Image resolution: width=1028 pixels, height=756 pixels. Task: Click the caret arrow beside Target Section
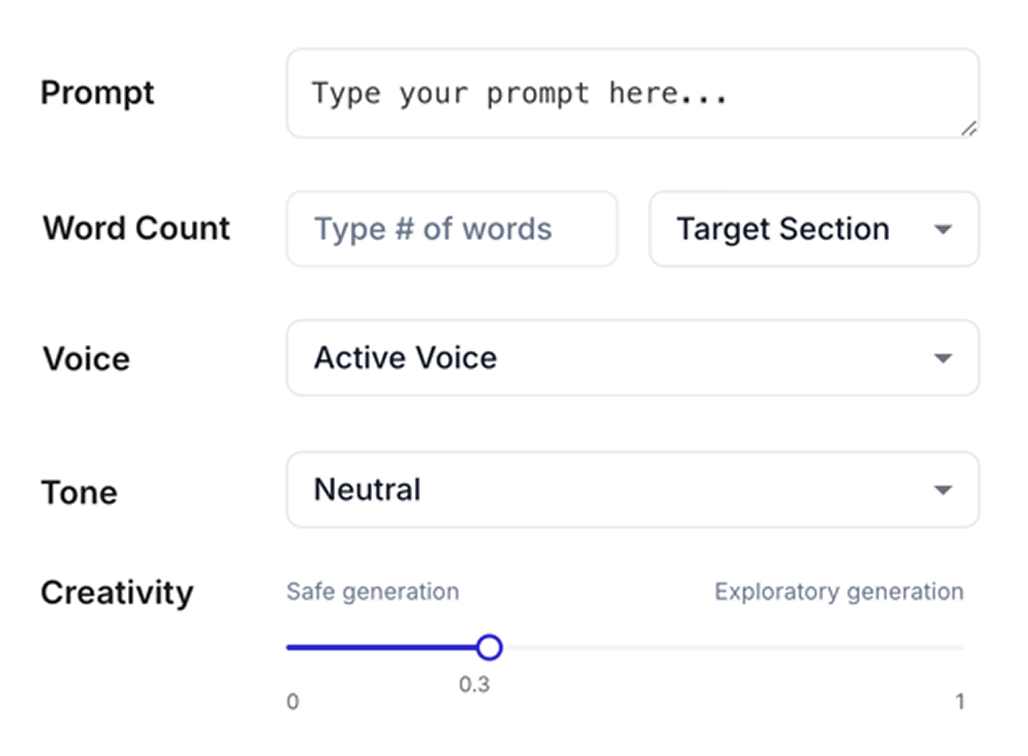(x=942, y=230)
